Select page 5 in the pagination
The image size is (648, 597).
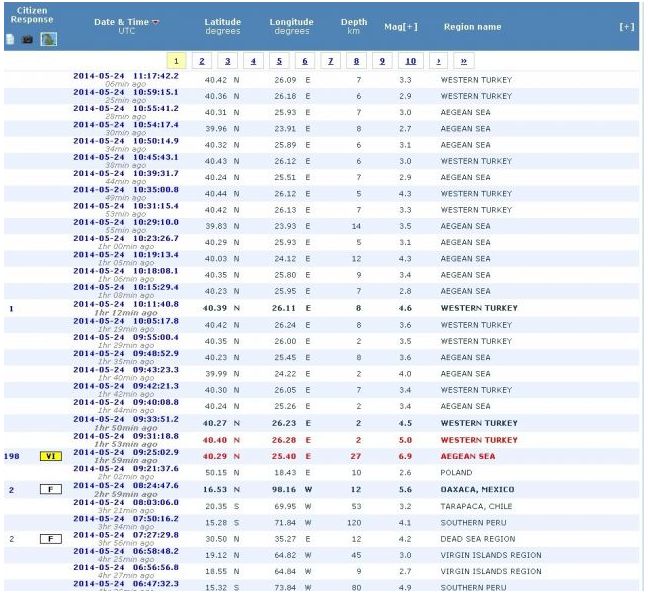[x=279, y=61]
